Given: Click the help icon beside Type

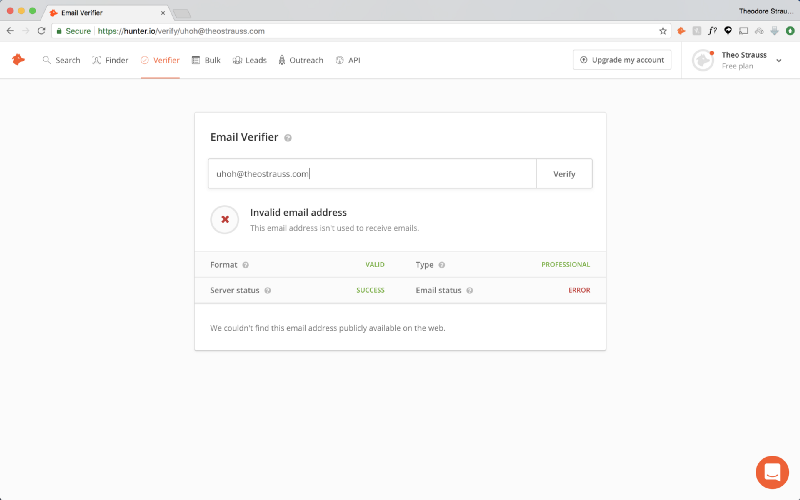Looking at the screenshot, I should pyautogui.click(x=441, y=265).
